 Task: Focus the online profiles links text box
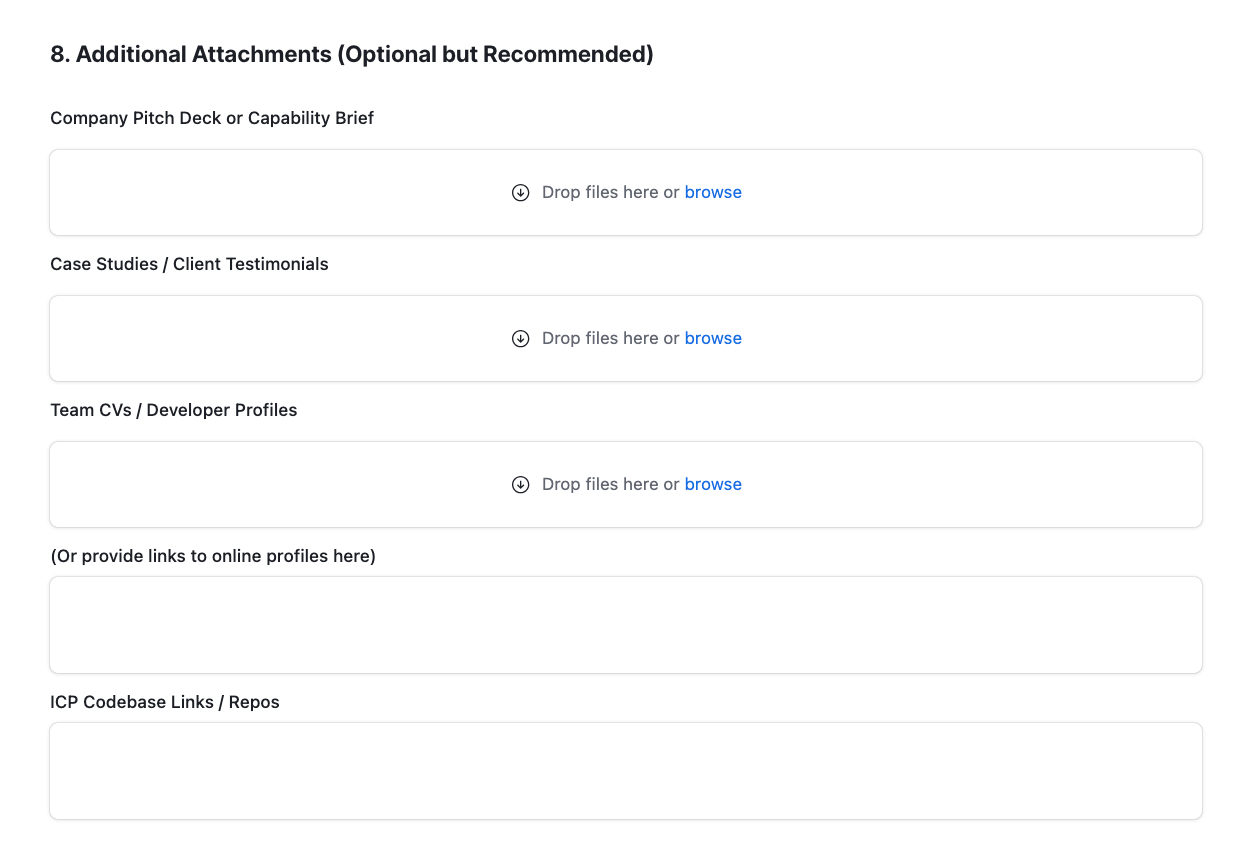625,624
